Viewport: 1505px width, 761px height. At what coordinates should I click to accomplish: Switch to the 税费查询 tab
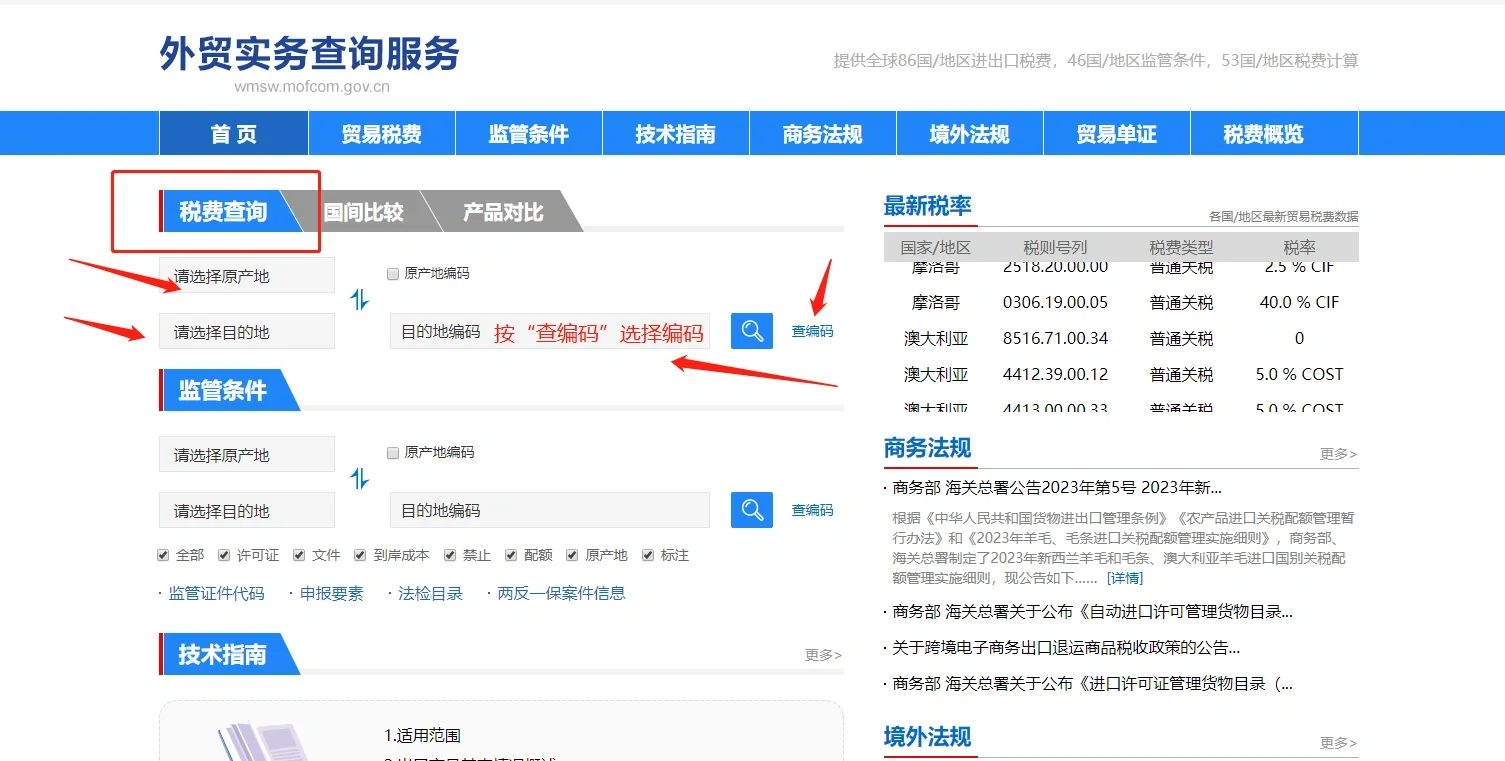tap(223, 212)
